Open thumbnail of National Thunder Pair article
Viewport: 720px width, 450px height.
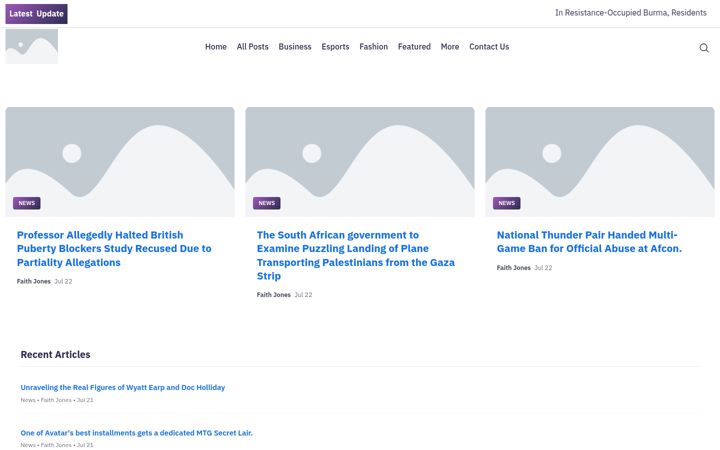(x=600, y=162)
